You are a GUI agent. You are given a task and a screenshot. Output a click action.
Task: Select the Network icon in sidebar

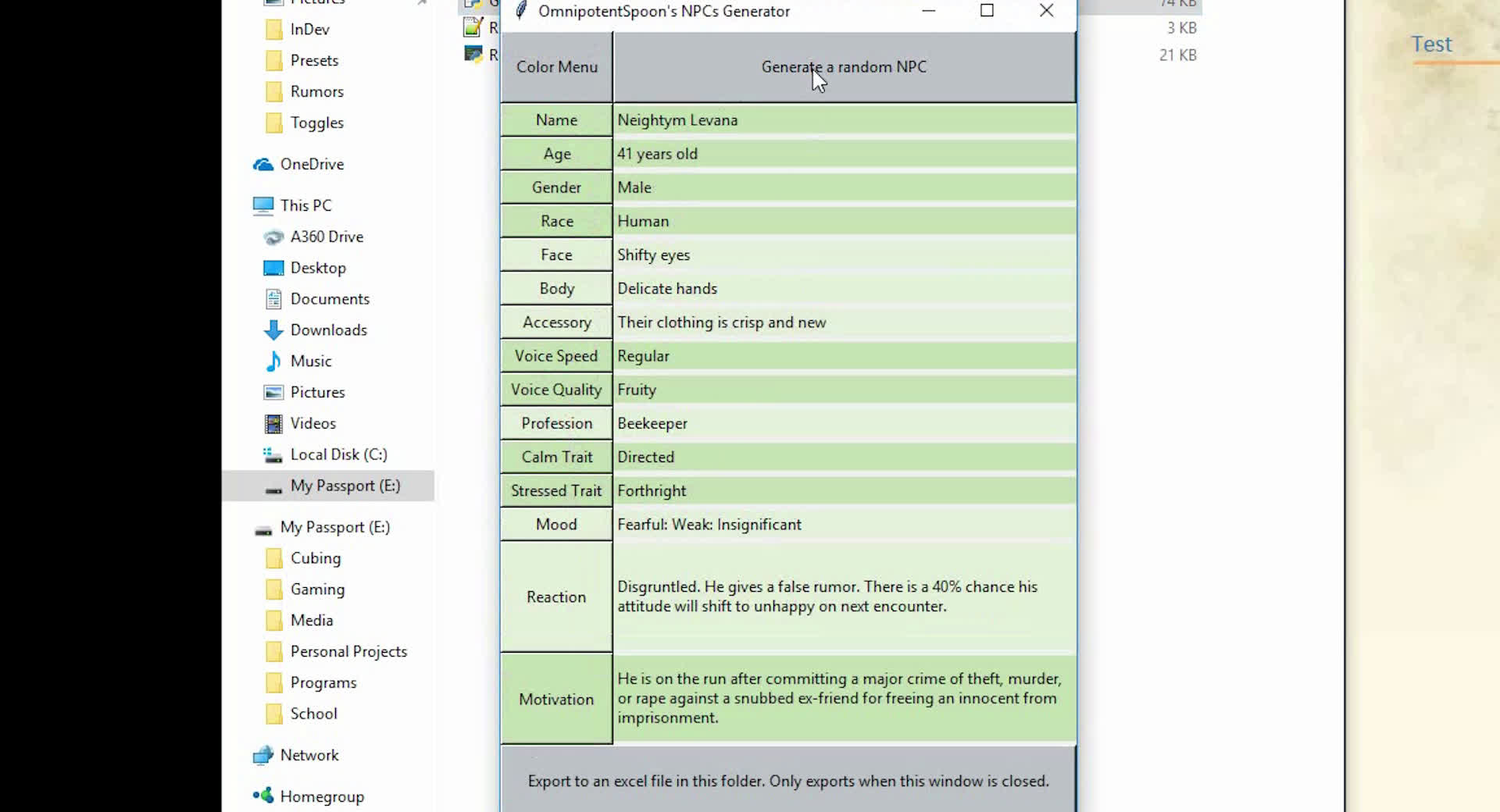coord(263,755)
